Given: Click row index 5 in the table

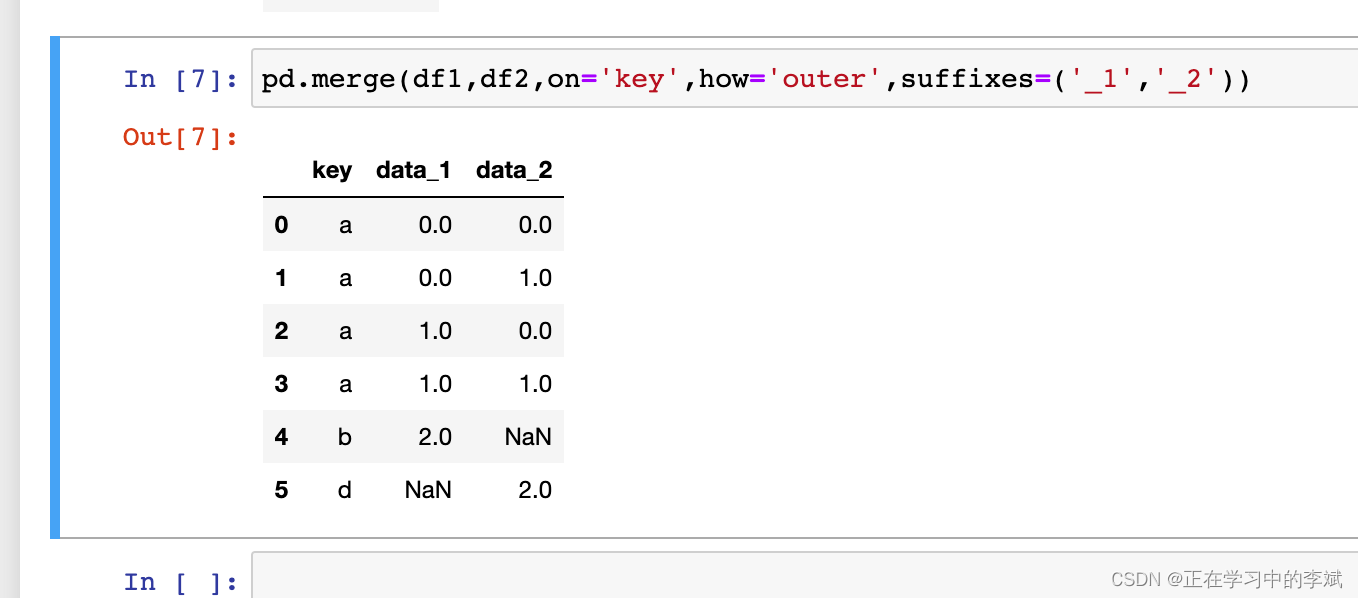Looking at the screenshot, I should click(281, 490).
